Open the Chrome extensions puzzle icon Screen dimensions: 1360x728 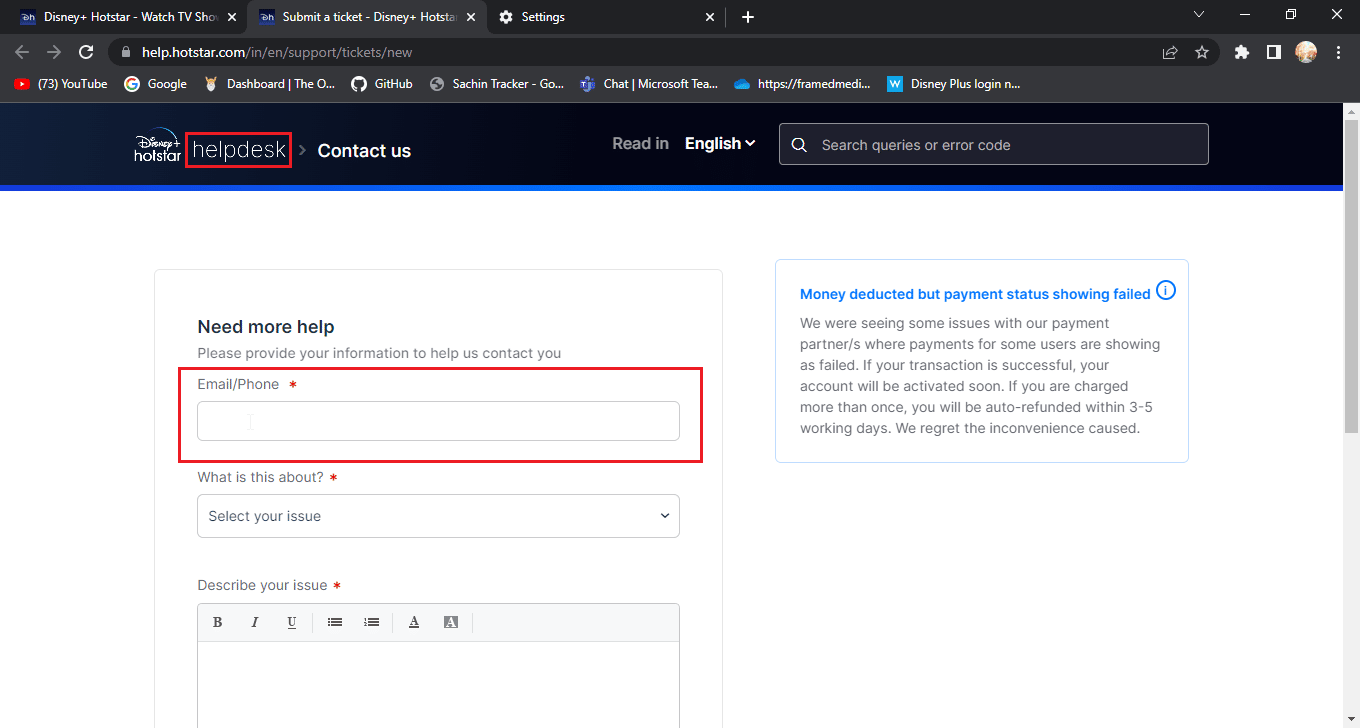[x=1242, y=52]
